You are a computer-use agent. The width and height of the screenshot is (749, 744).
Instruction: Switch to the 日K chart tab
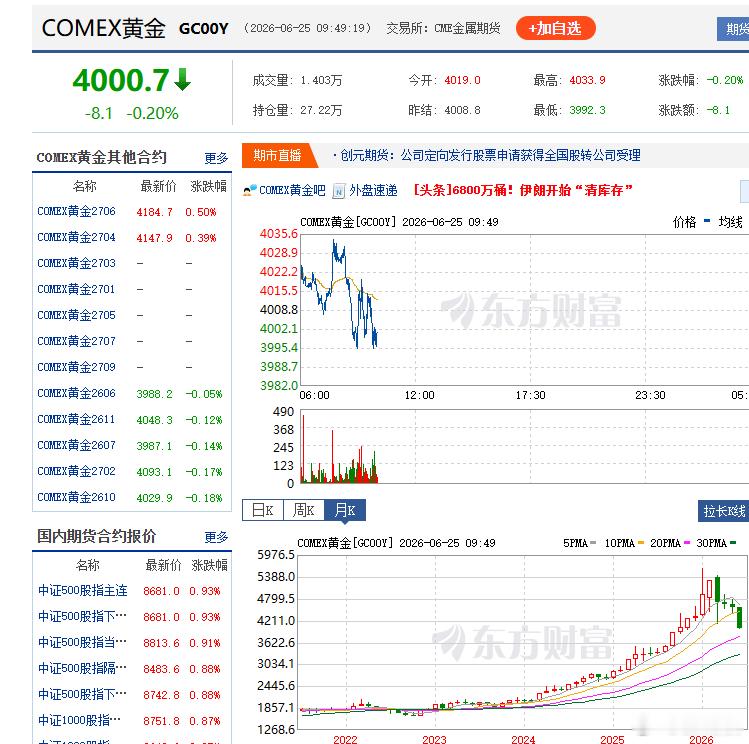click(x=263, y=510)
